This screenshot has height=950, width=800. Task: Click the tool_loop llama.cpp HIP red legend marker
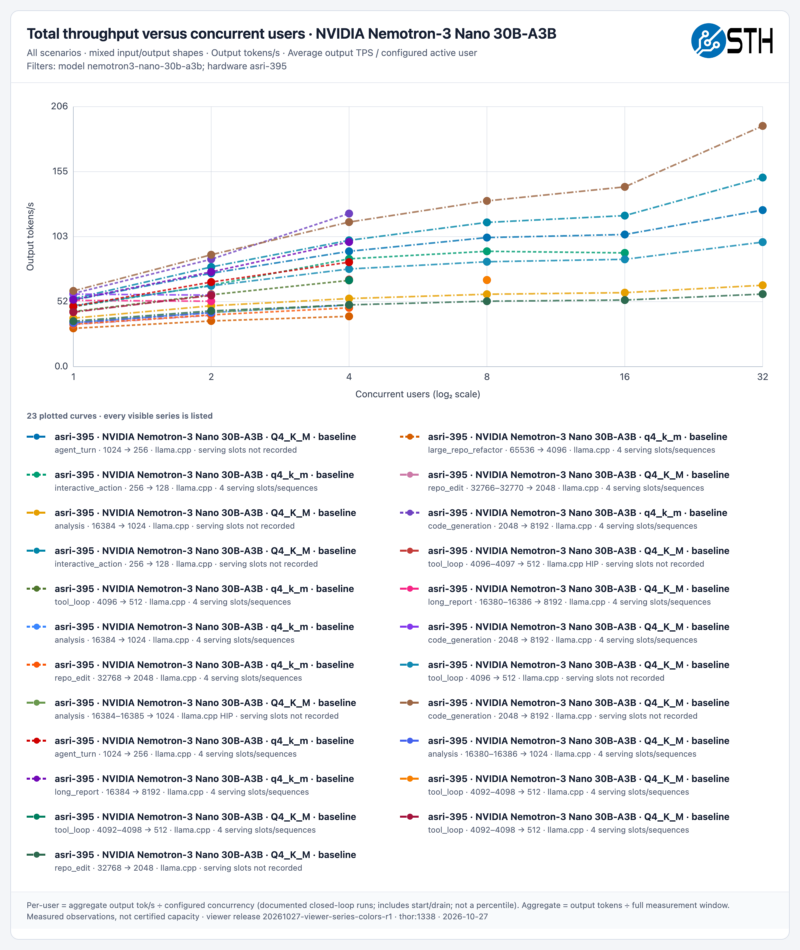point(410,551)
